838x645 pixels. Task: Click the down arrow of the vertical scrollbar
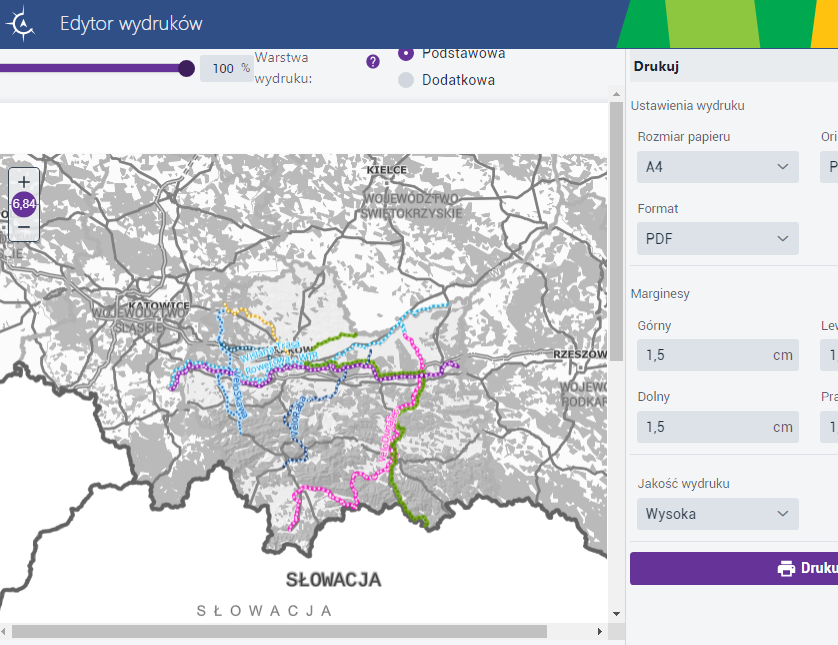[615, 613]
